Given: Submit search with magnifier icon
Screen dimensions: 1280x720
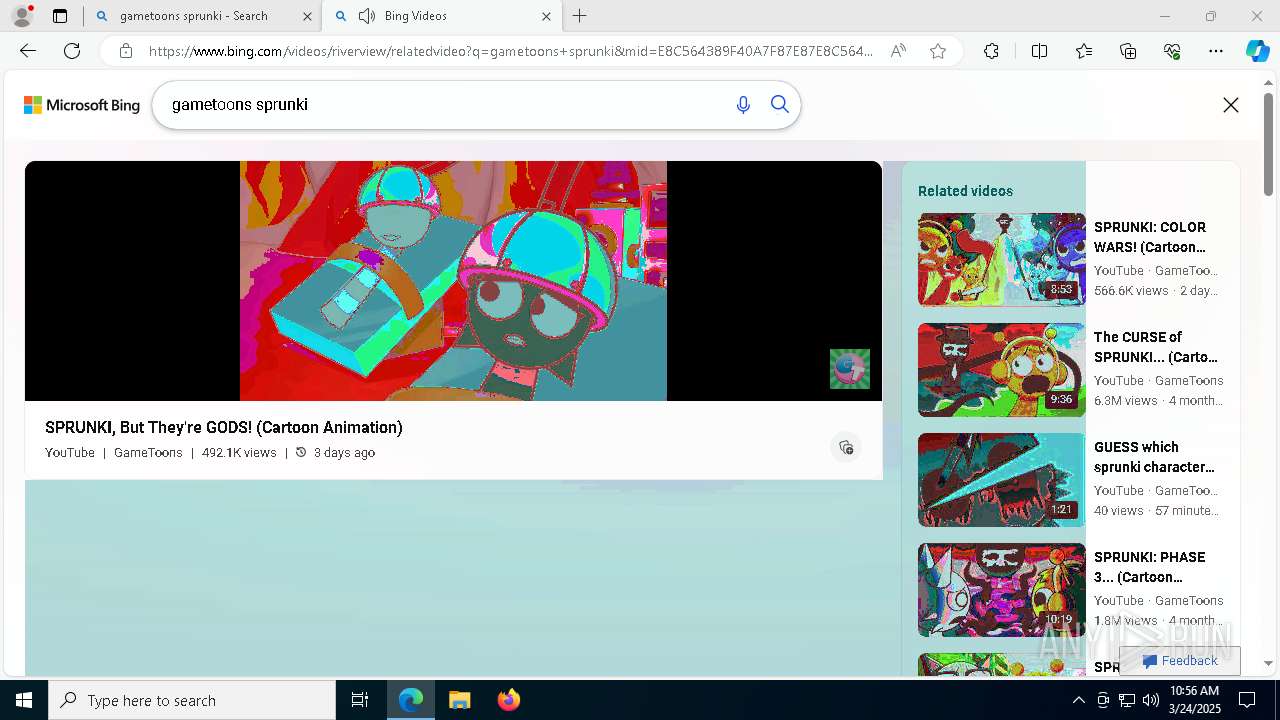Looking at the screenshot, I should (x=780, y=105).
